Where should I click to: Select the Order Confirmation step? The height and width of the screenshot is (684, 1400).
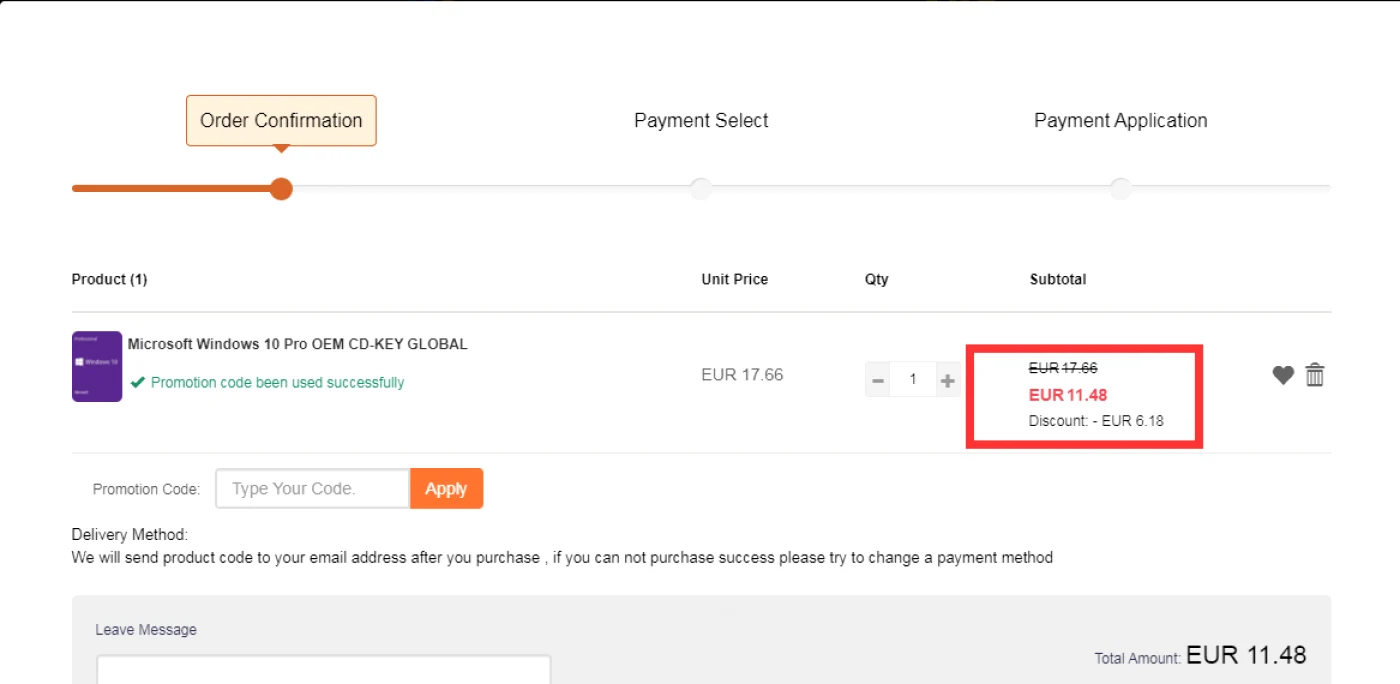click(x=281, y=121)
